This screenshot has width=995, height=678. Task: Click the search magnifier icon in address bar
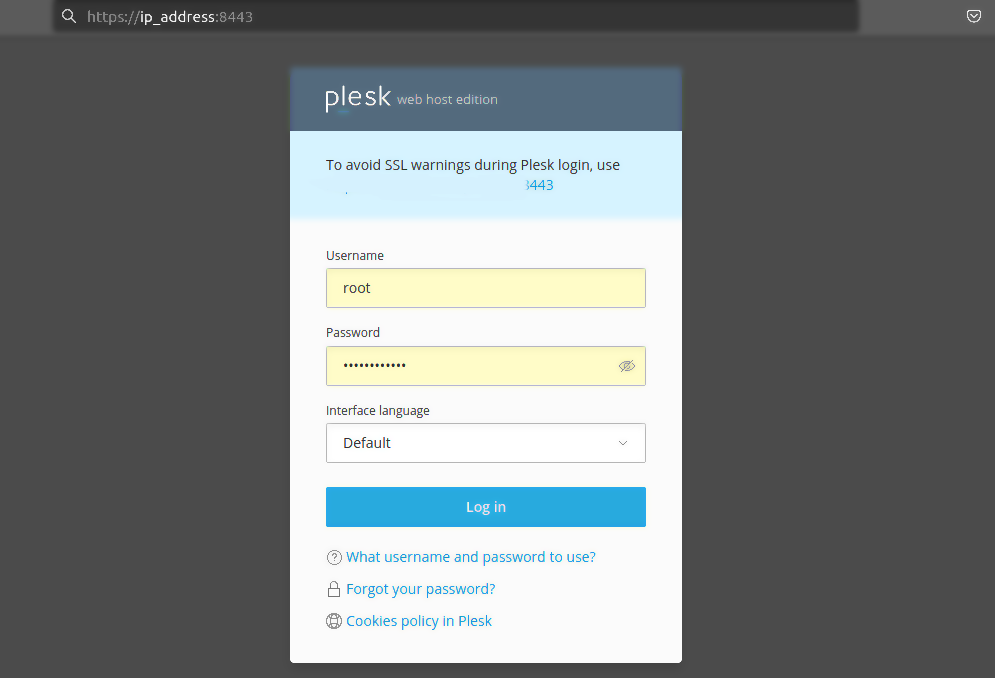(x=69, y=17)
